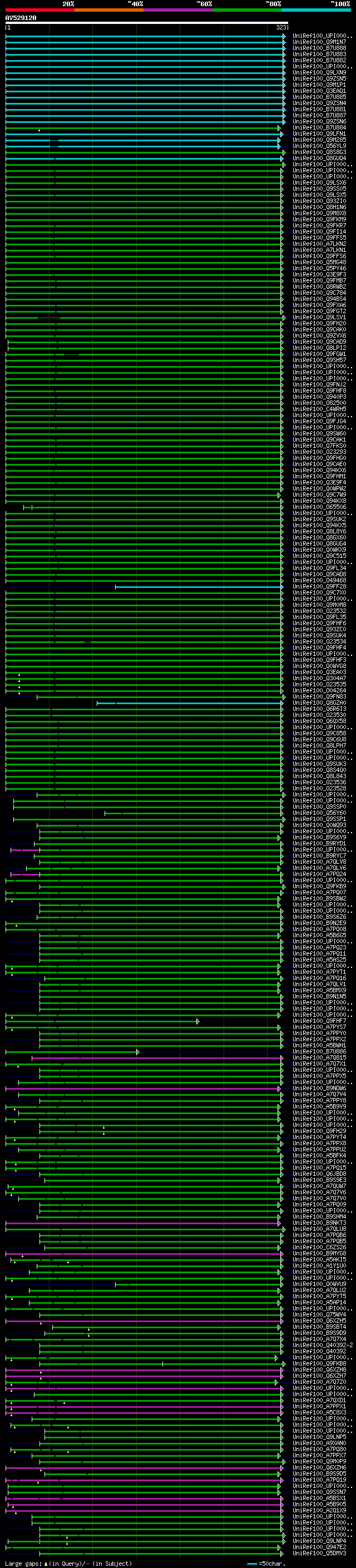Select hit label UniRef100_B7U883
The image size is (356, 1568).
click(319, 54)
